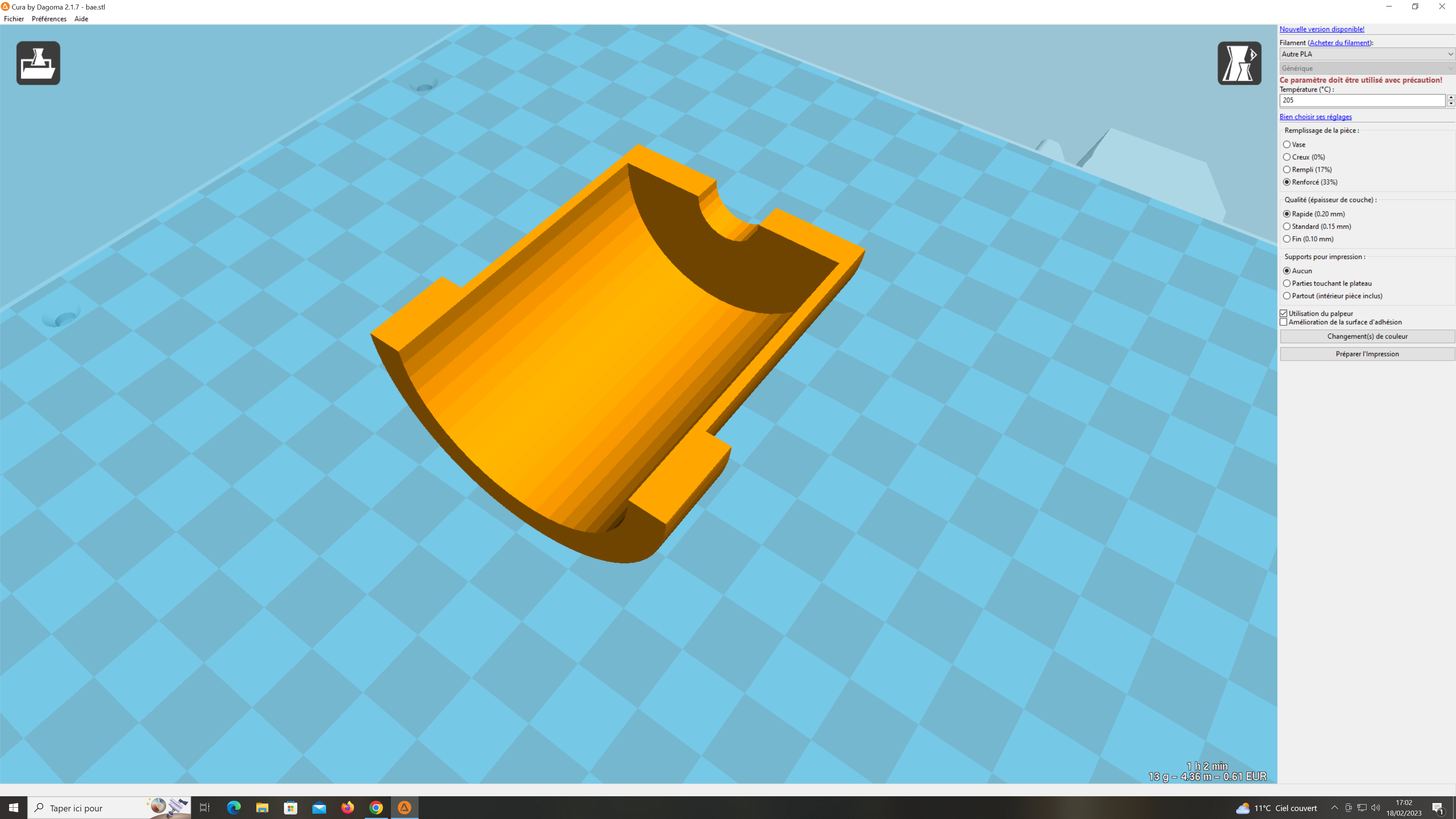
Task: Select Rempli (17%) infill option
Action: (1307, 169)
